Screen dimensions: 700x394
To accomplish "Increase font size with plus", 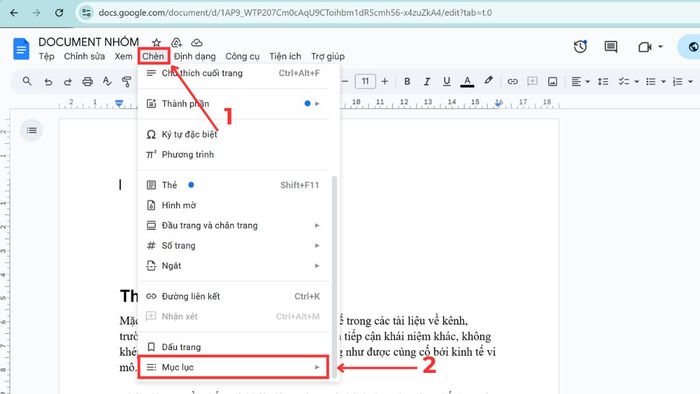I will pyautogui.click(x=385, y=81).
